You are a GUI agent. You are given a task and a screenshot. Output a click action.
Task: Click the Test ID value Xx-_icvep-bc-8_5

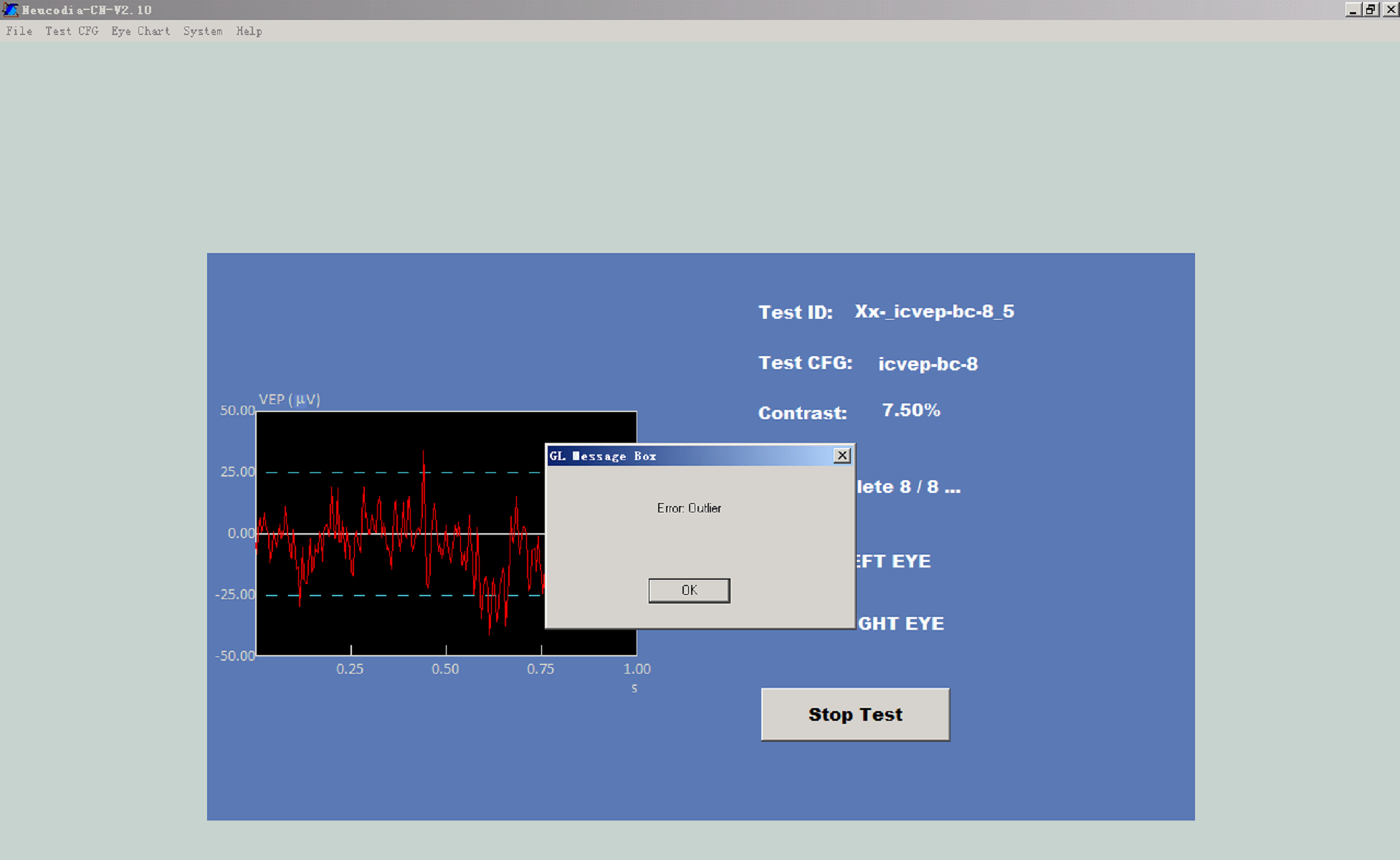click(x=934, y=312)
